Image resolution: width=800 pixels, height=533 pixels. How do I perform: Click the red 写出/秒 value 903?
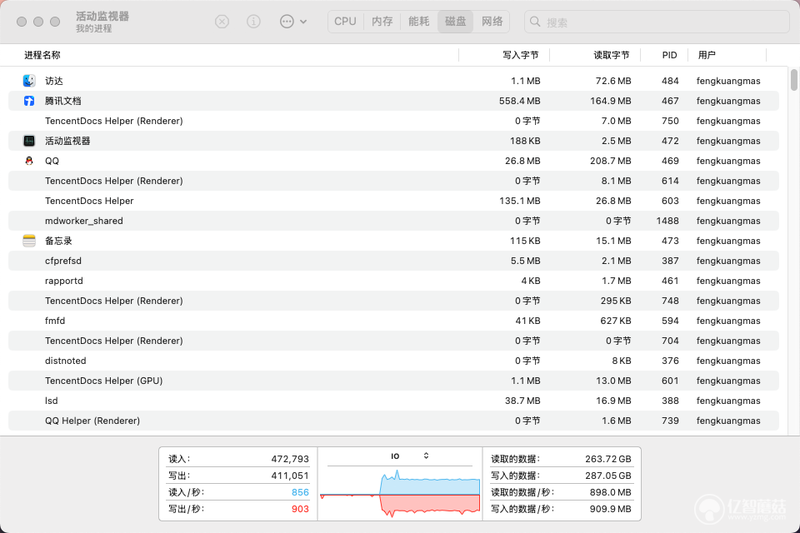point(300,509)
